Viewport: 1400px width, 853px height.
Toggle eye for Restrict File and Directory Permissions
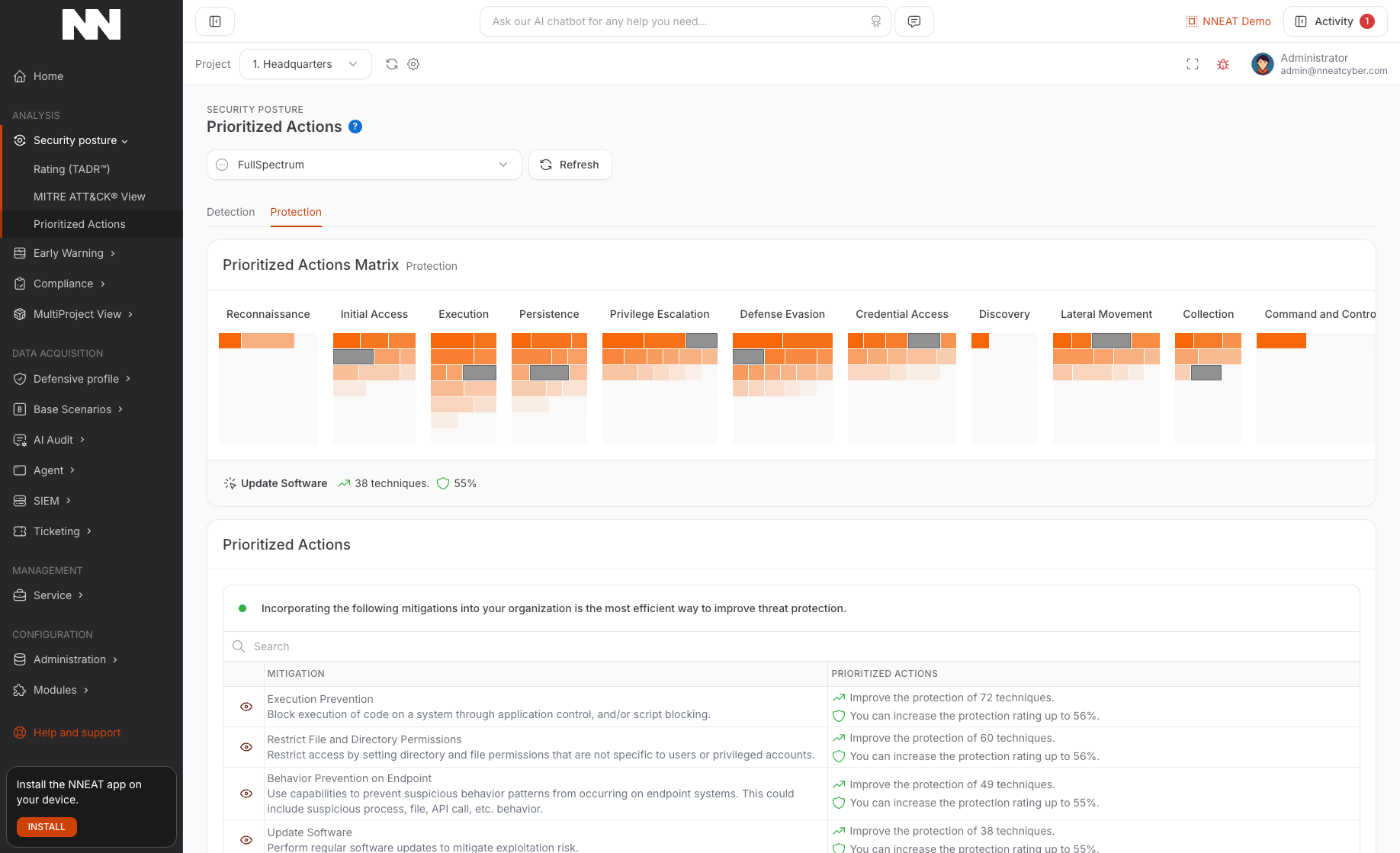pyautogui.click(x=246, y=747)
